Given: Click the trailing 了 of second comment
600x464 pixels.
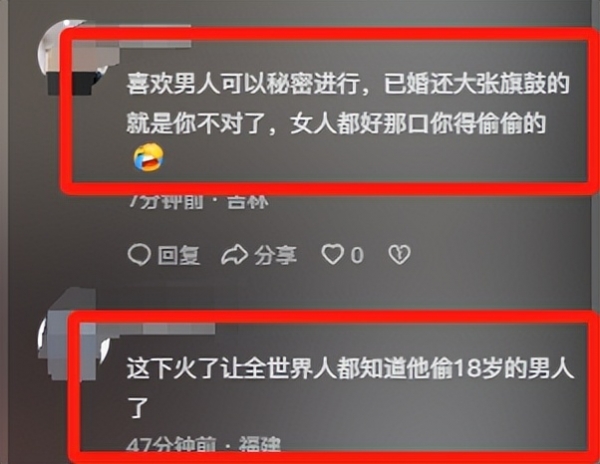Looking at the screenshot, I should [x=138, y=408].
